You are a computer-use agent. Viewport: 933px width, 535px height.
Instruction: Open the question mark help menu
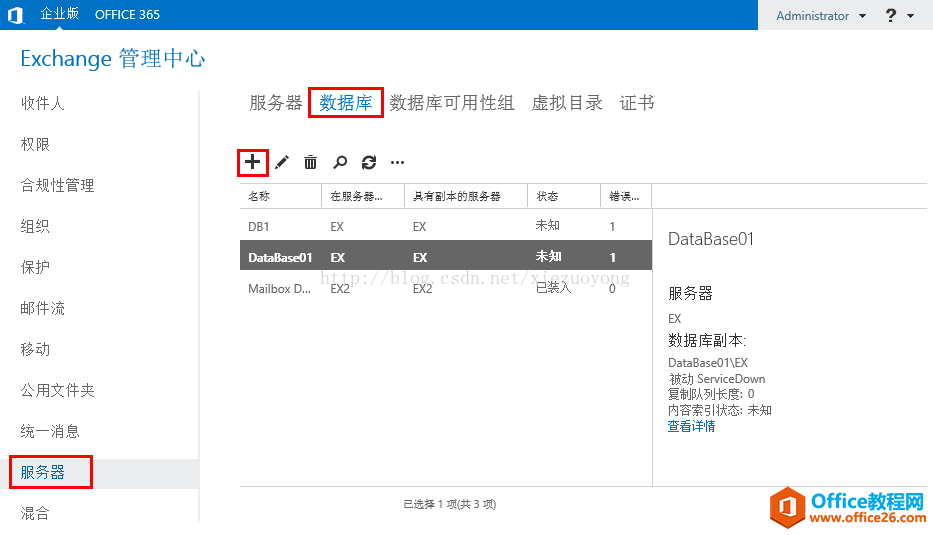coord(891,15)
